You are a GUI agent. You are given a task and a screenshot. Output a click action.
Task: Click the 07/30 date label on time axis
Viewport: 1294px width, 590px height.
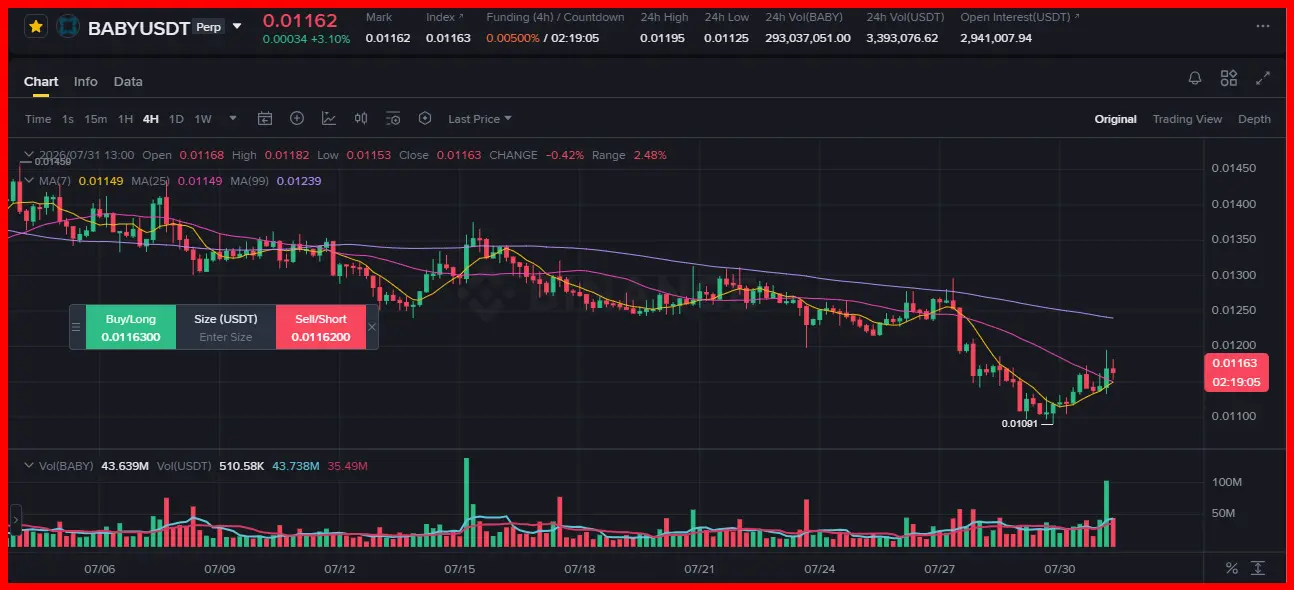pyautogui.click(x=1059, y=568)
